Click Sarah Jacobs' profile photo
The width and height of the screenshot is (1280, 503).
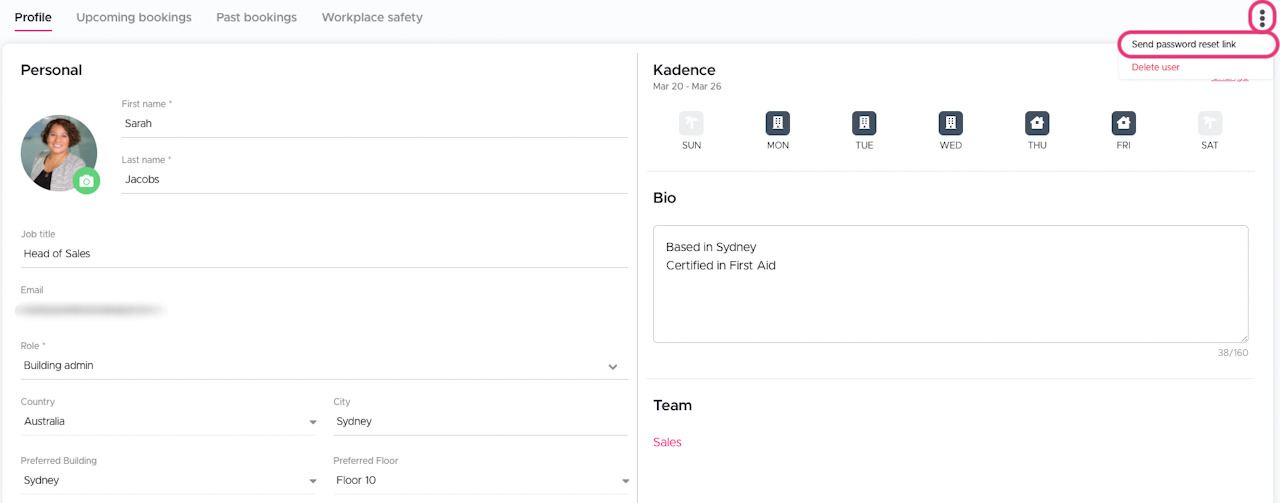[x=58, y=152]
